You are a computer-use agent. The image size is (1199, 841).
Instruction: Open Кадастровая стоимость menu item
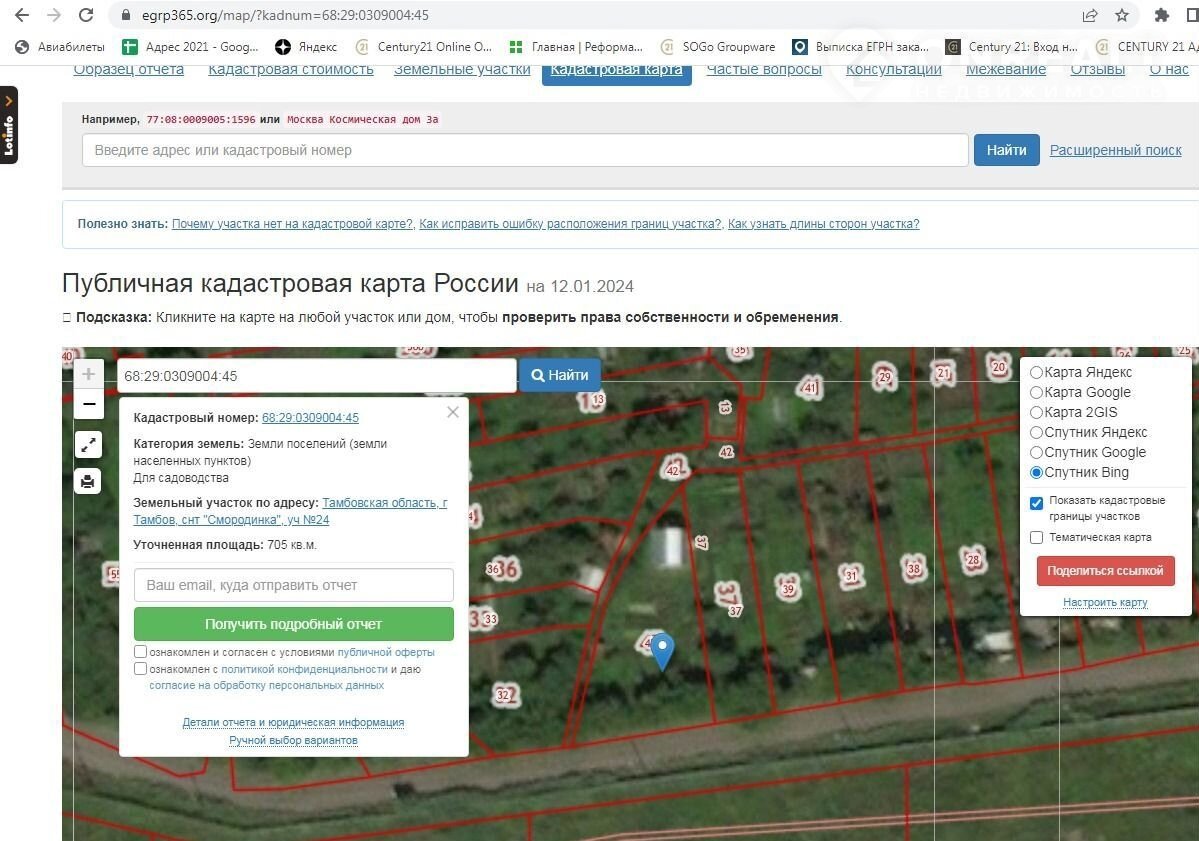(290, 70)
